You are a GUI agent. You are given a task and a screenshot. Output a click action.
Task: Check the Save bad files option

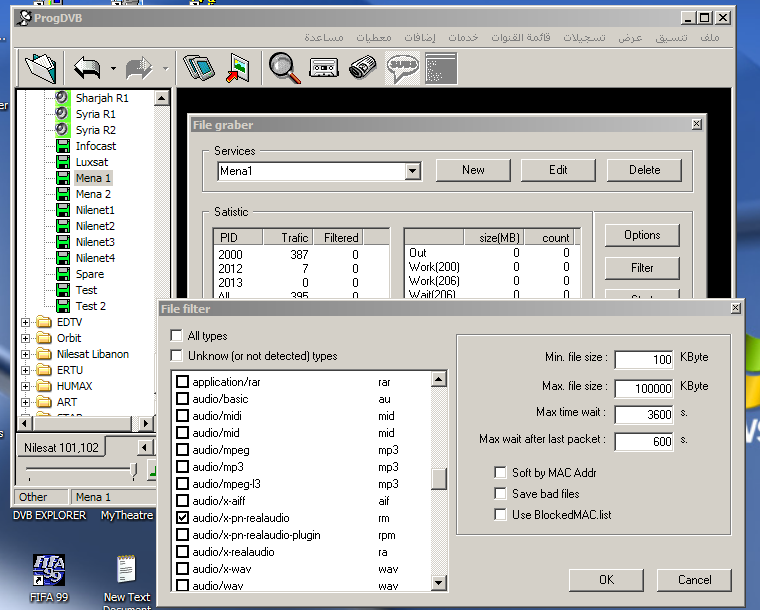[501, 494]
